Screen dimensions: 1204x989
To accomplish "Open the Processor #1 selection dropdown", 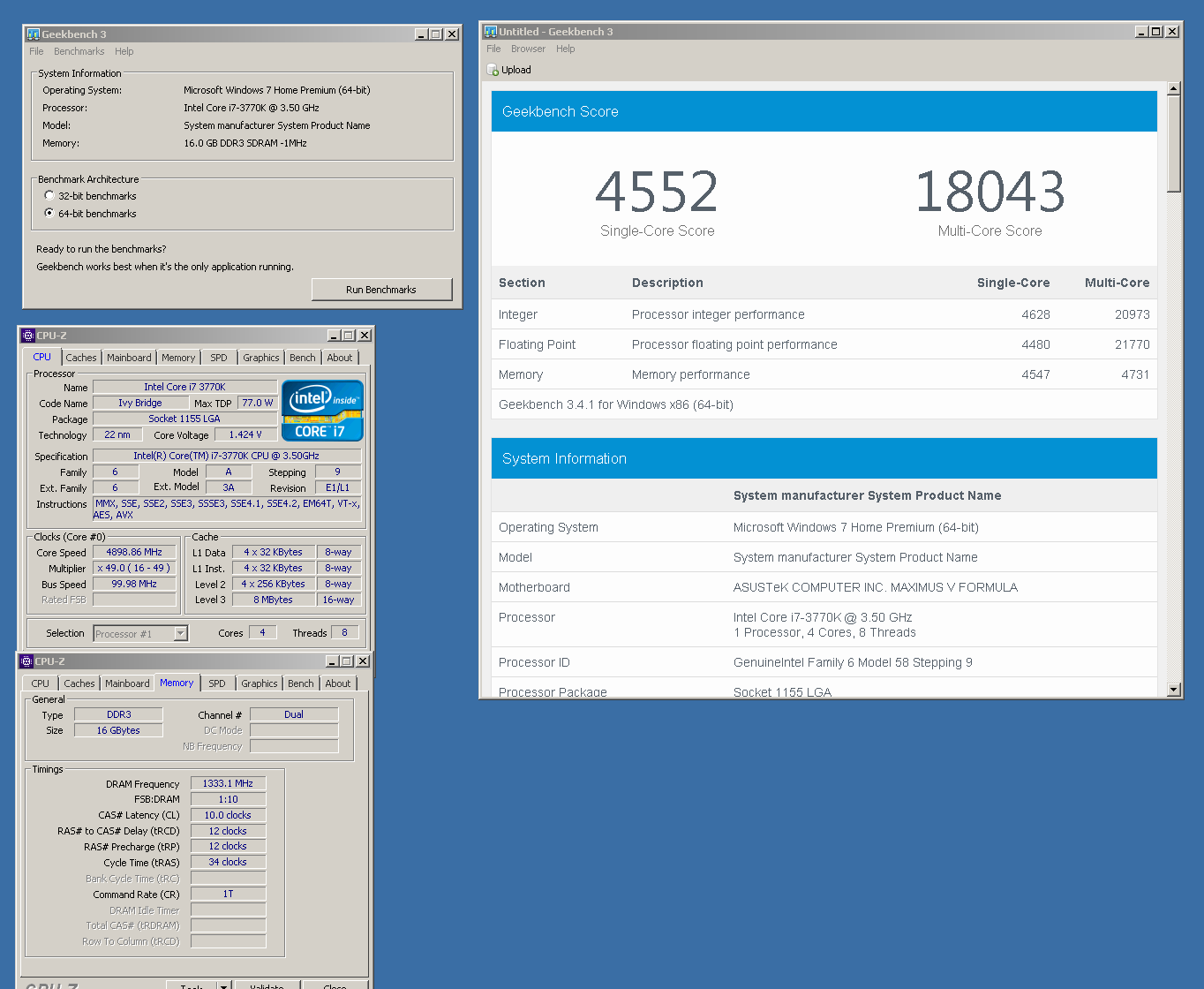I will coord(180,633).
